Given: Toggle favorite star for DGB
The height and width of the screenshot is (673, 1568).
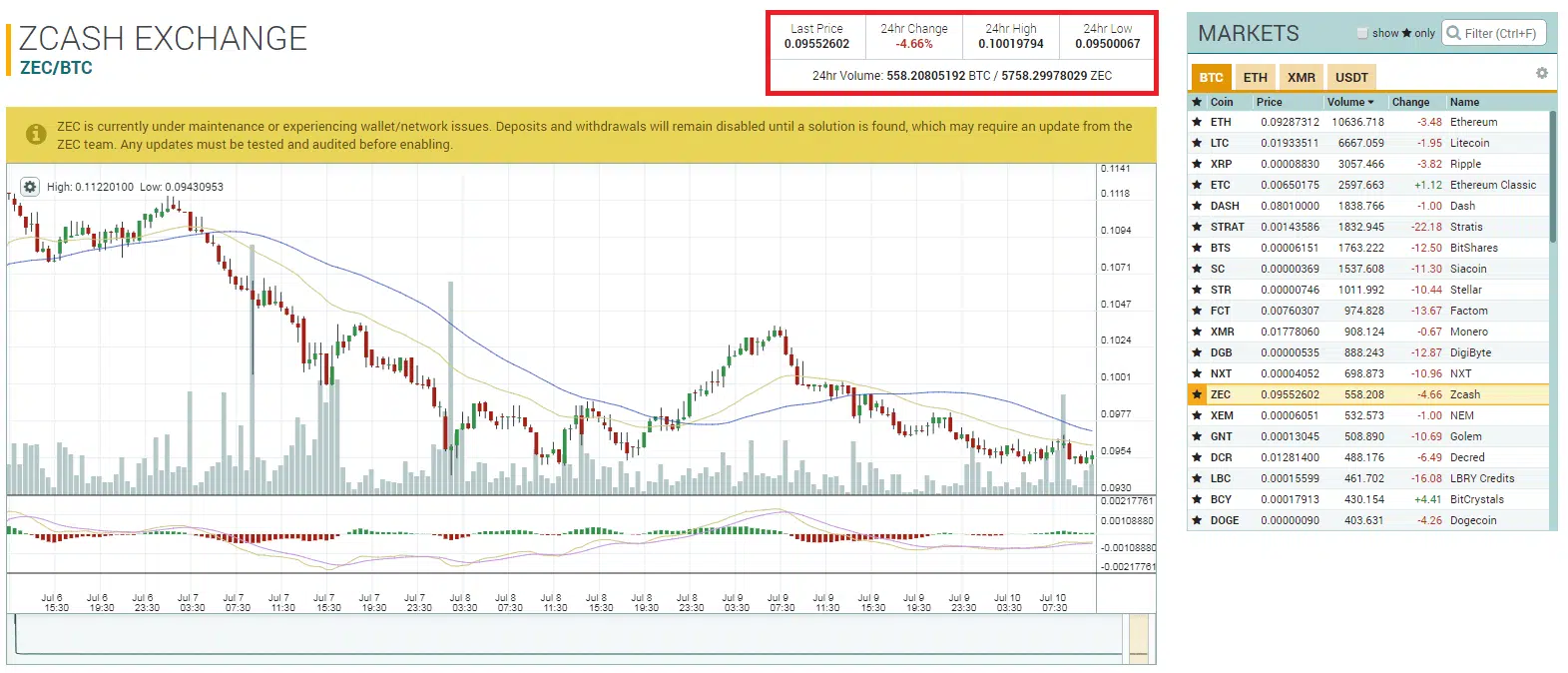Looking at the screenshot, I should point(1197,352).
